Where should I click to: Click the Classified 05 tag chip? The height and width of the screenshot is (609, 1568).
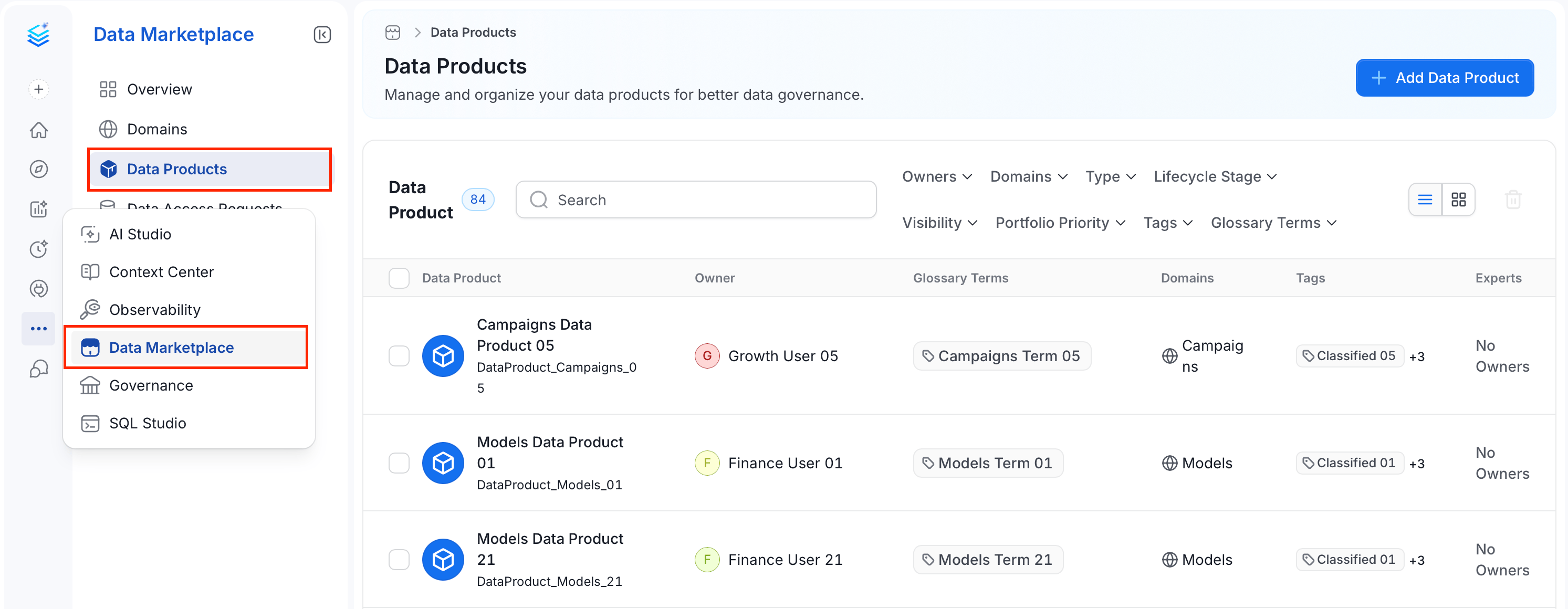[x=1350, y=356]
